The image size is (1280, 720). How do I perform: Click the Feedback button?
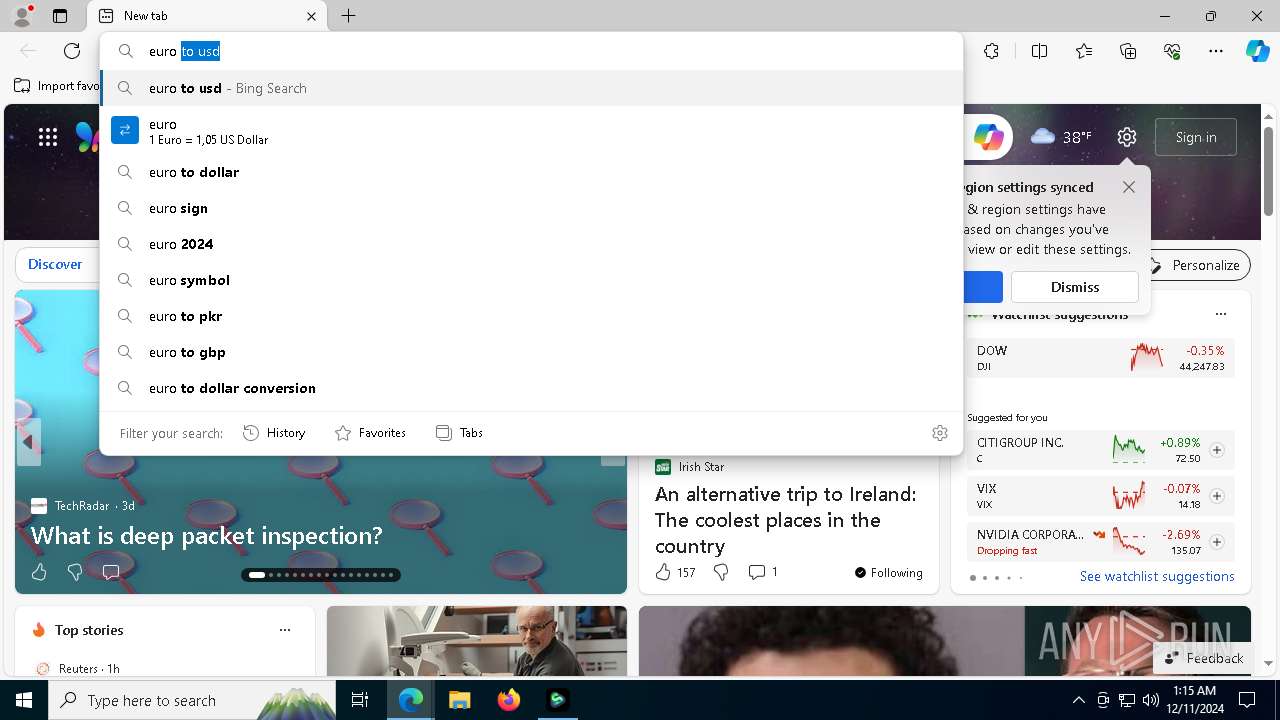click(x=1204, y=658)
